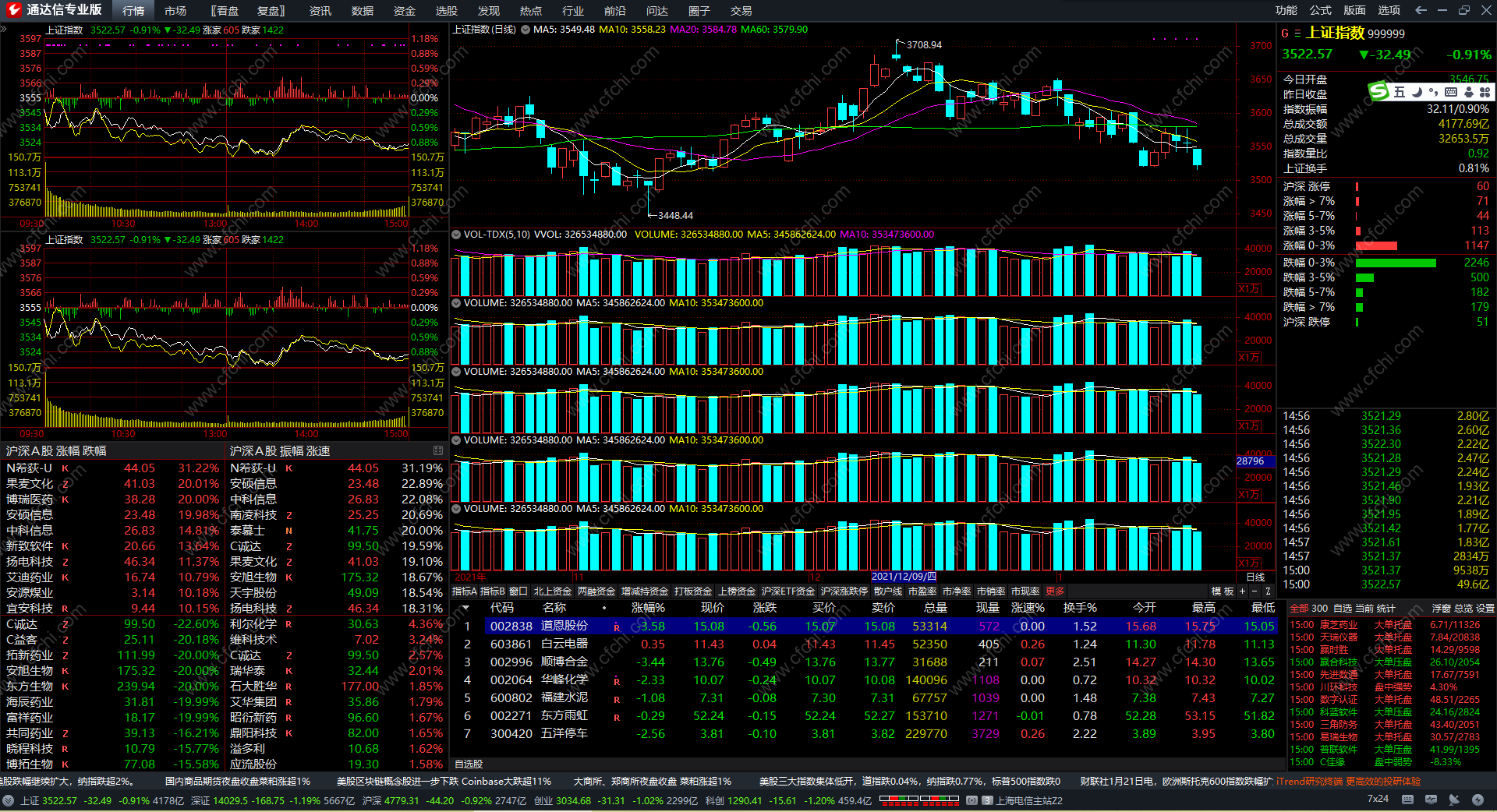Click the 2021/12/09 date marker

pyautogui.click(x=904, y=577)
